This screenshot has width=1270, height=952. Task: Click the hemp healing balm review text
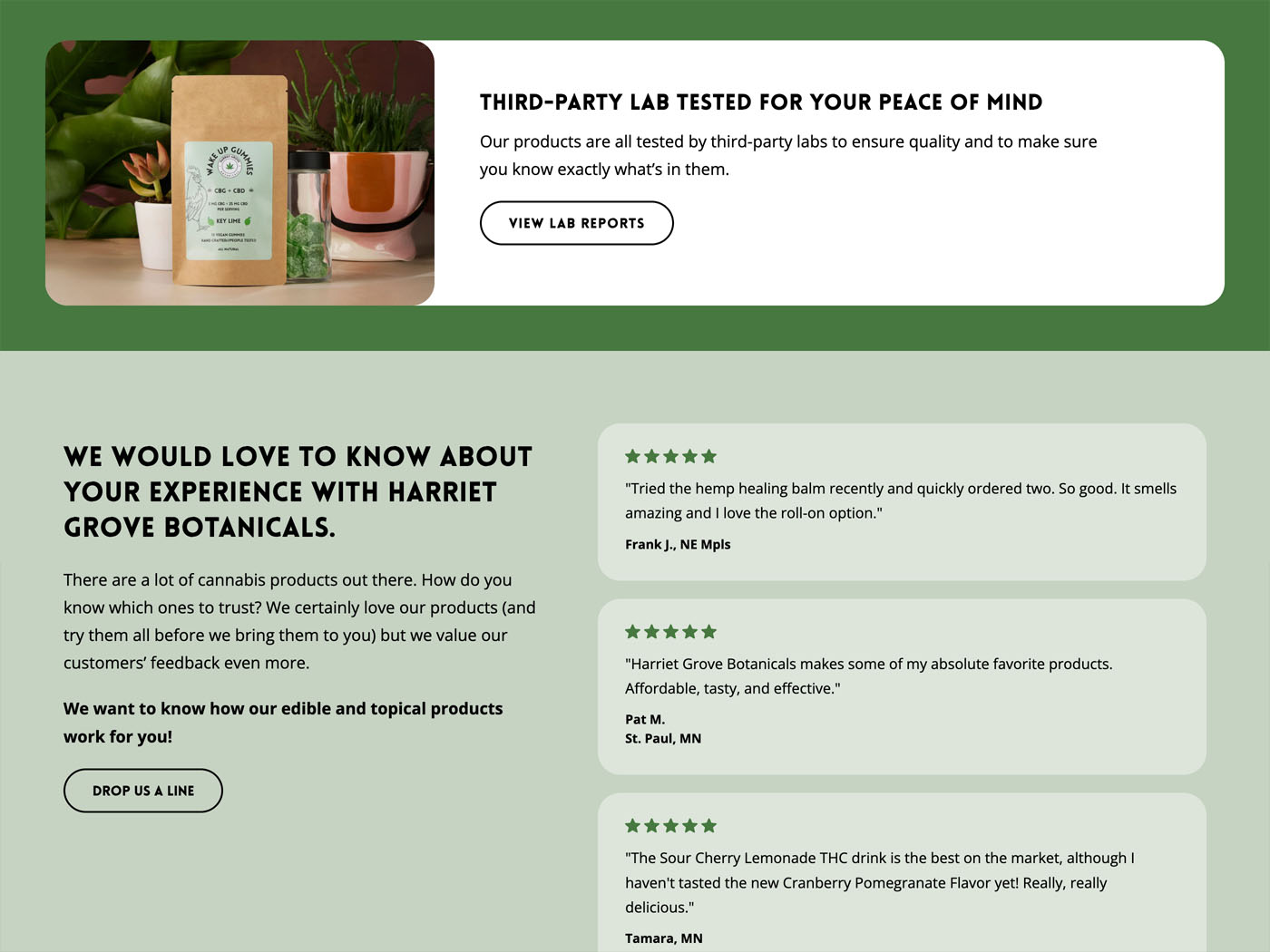tap(901, 500)
